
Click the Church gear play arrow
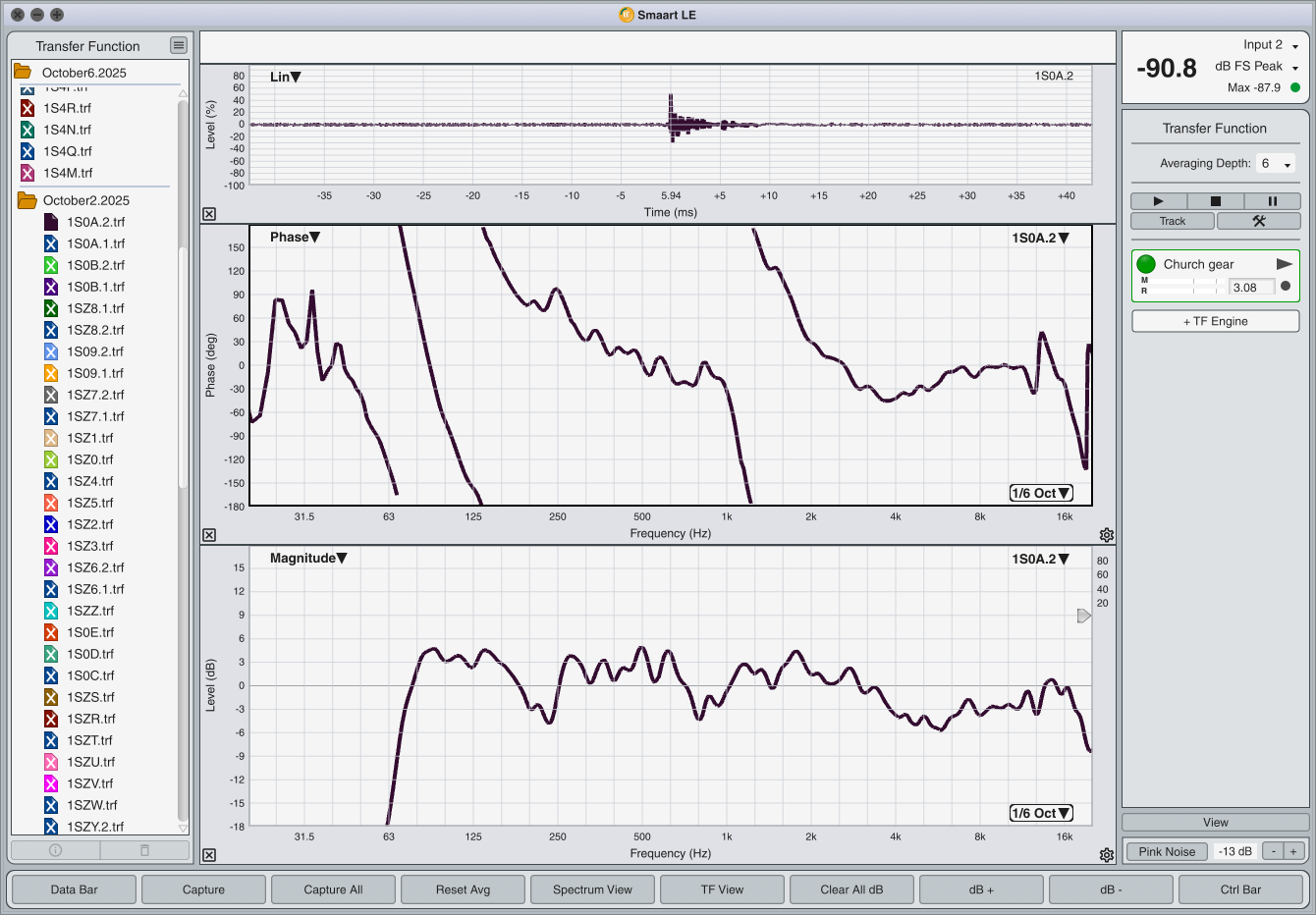click(1284, 264)
